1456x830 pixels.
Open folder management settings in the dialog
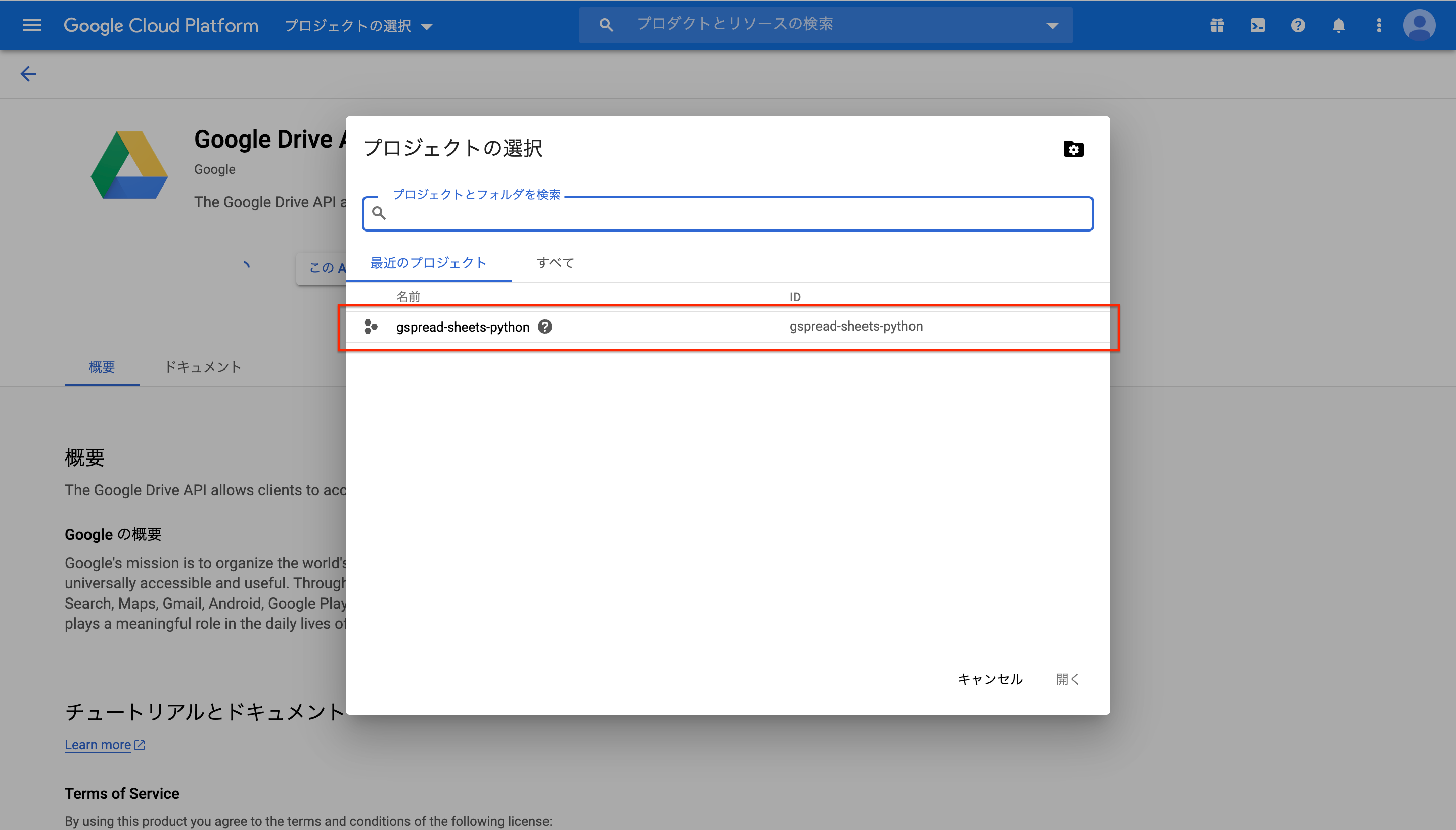(x=1073, y=148)
